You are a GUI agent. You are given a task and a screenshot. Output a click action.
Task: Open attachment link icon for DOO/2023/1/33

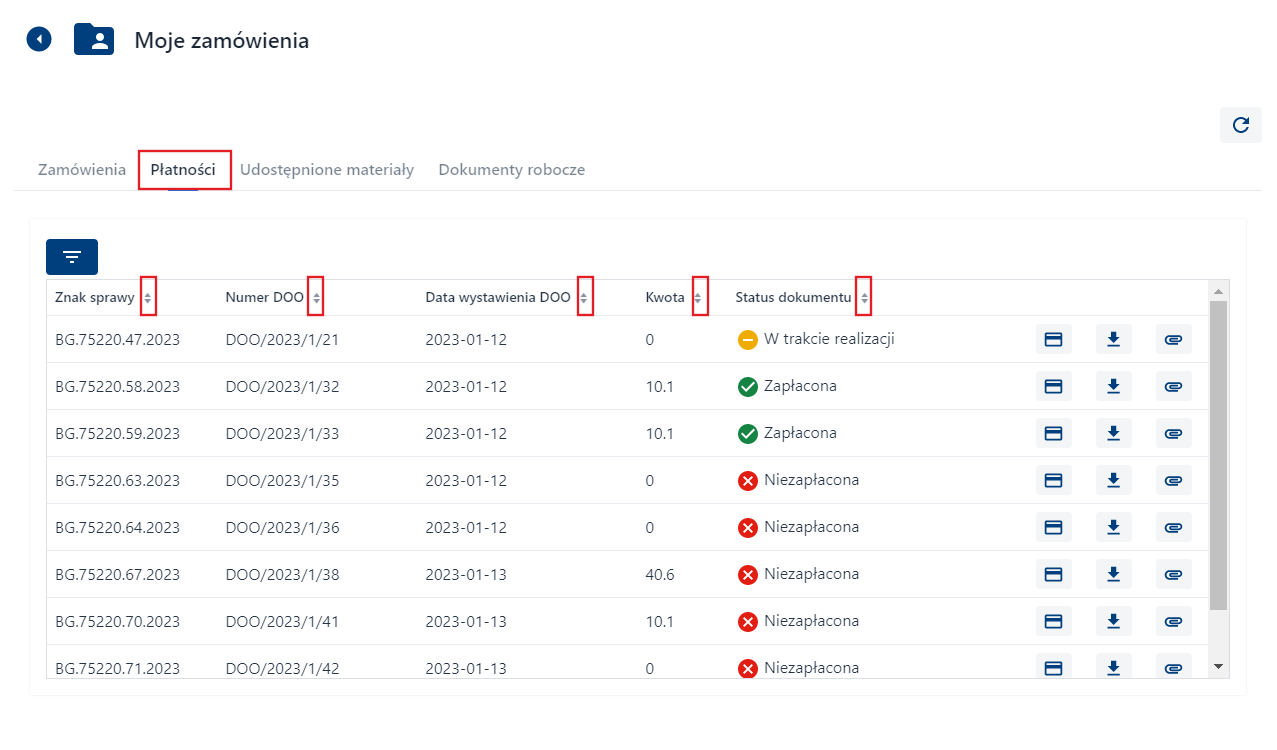tap(1173, 433)
